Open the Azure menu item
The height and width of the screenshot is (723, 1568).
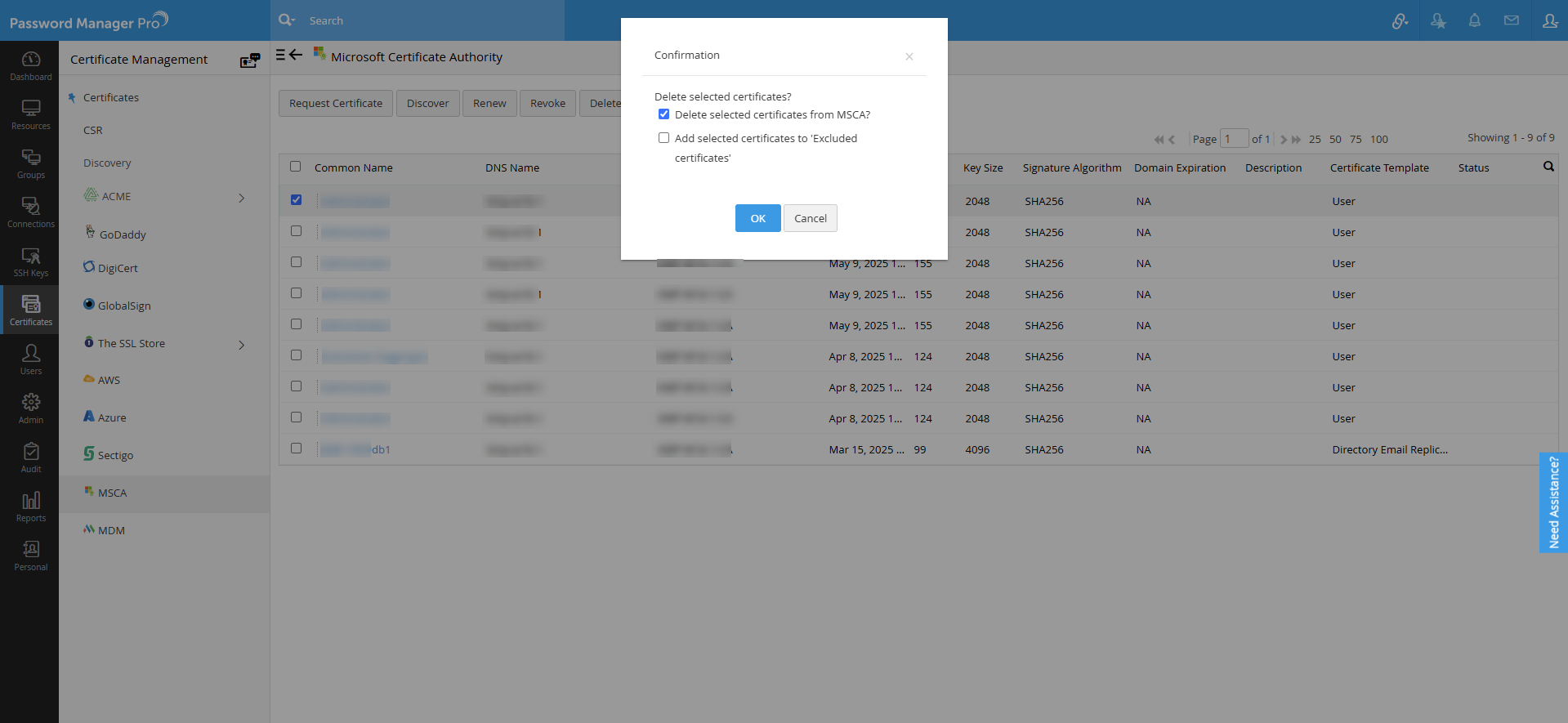pyautogui.click(x=112, y=417)
